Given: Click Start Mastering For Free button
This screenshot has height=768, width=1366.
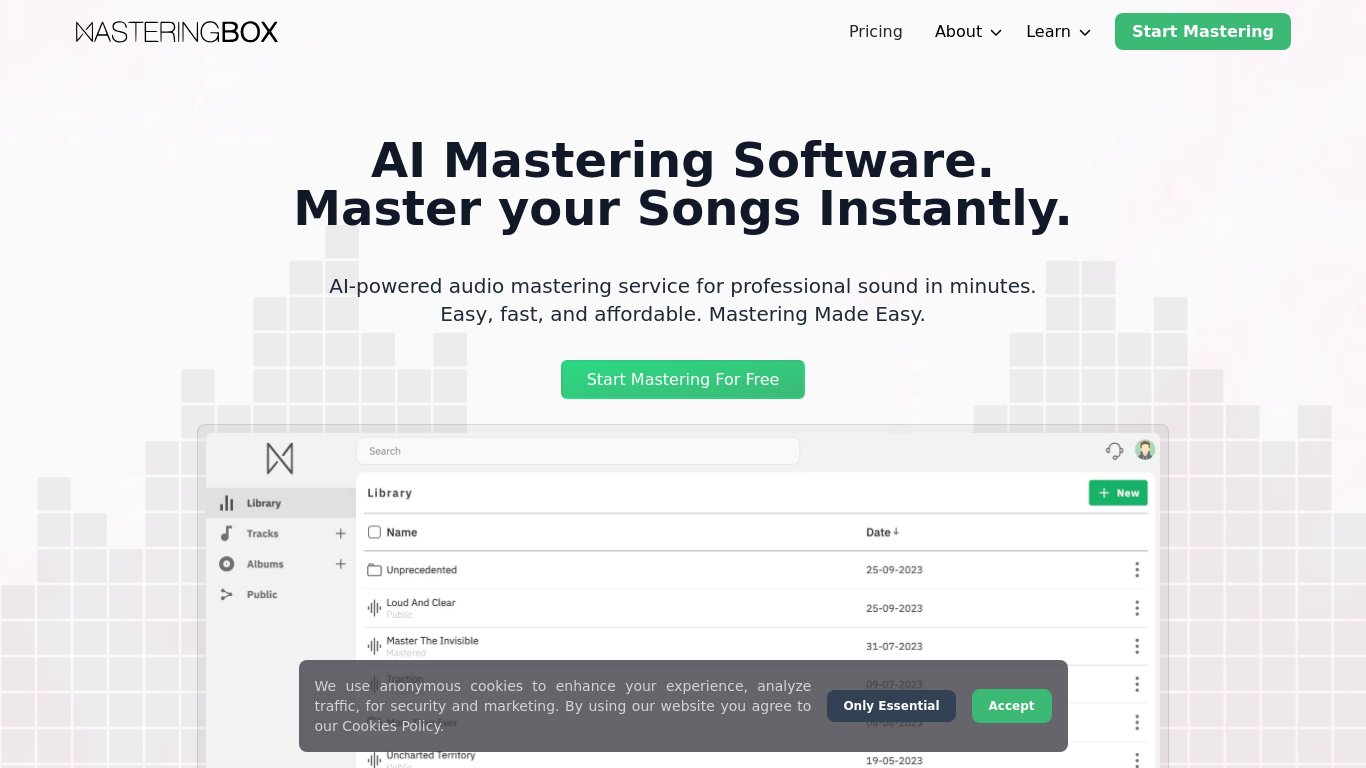Looking at the screenshot, I should [682, 379].
